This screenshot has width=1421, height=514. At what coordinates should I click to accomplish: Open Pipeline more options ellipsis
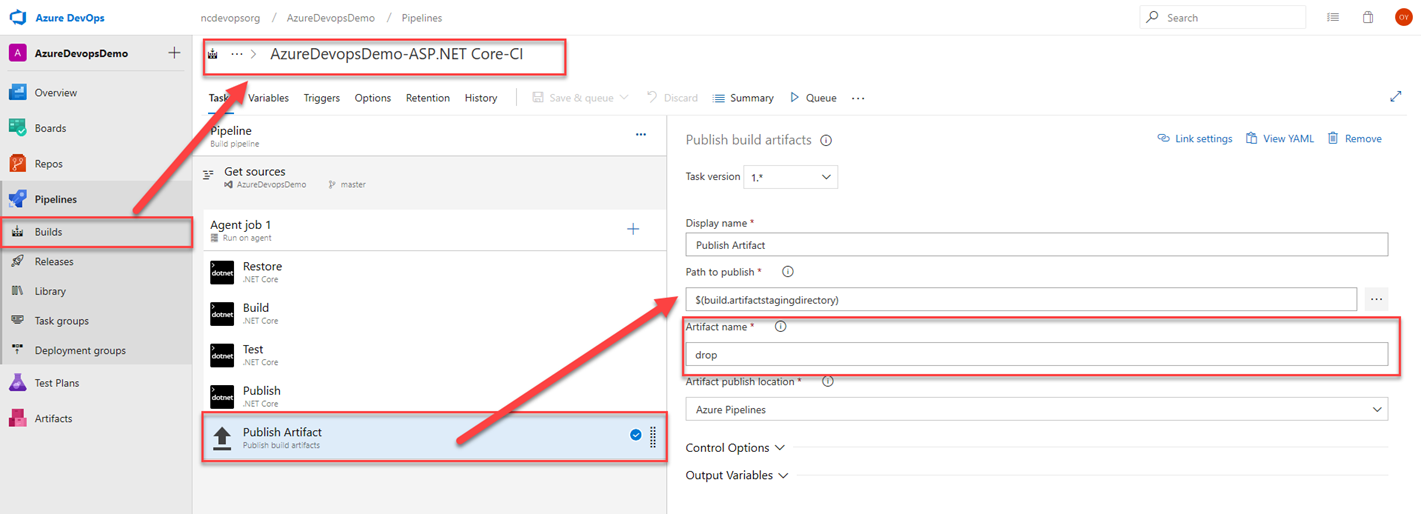(641, 134)
